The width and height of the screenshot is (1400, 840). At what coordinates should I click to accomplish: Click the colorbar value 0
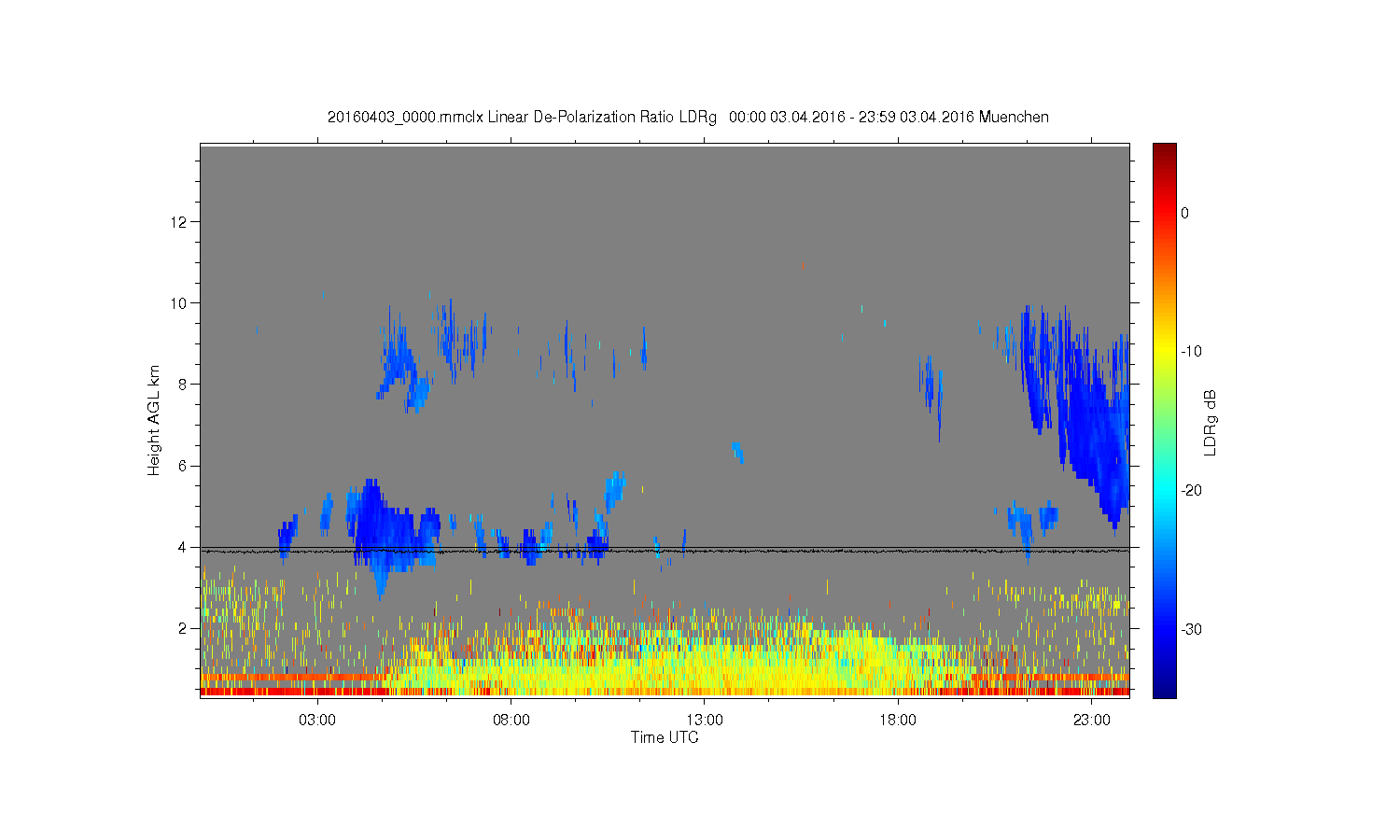tap(1184, 213)
